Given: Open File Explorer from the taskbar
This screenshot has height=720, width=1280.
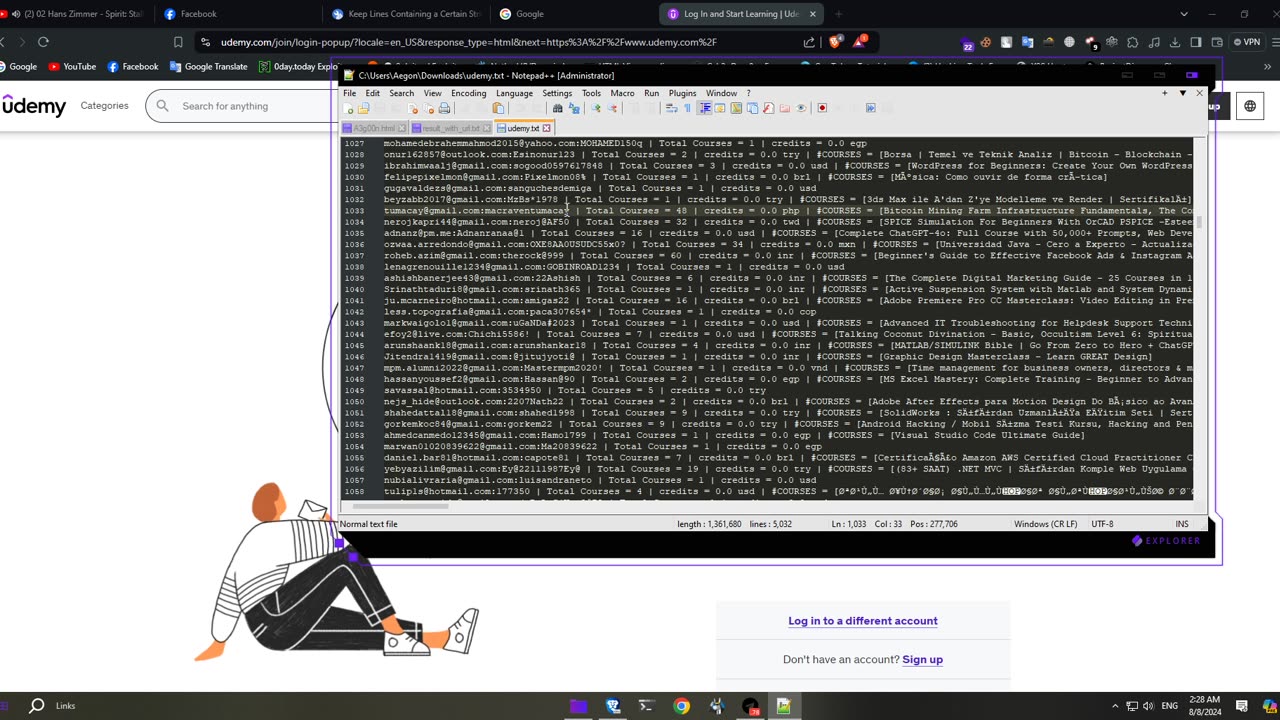Looking at the screenshot, I should 579,706.
